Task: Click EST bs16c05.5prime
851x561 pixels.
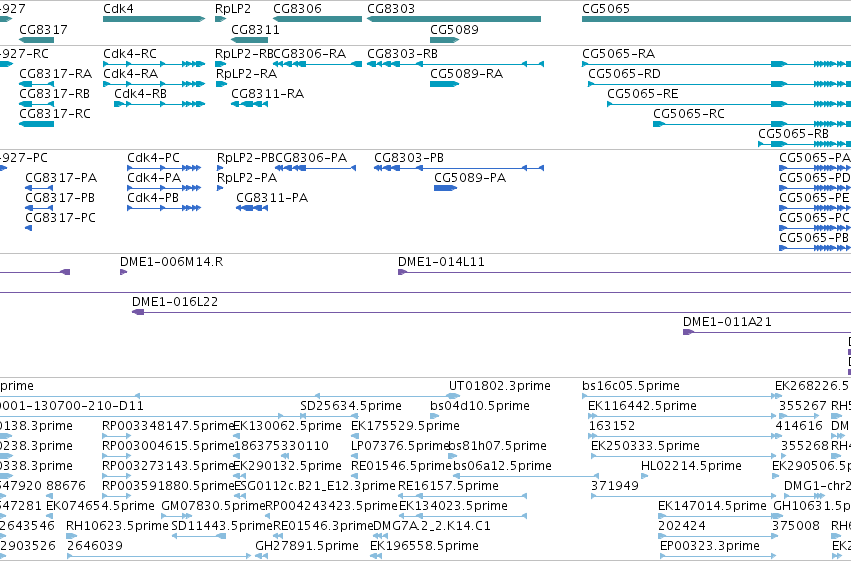Action: pyautogui.click(x=631, y=386)
